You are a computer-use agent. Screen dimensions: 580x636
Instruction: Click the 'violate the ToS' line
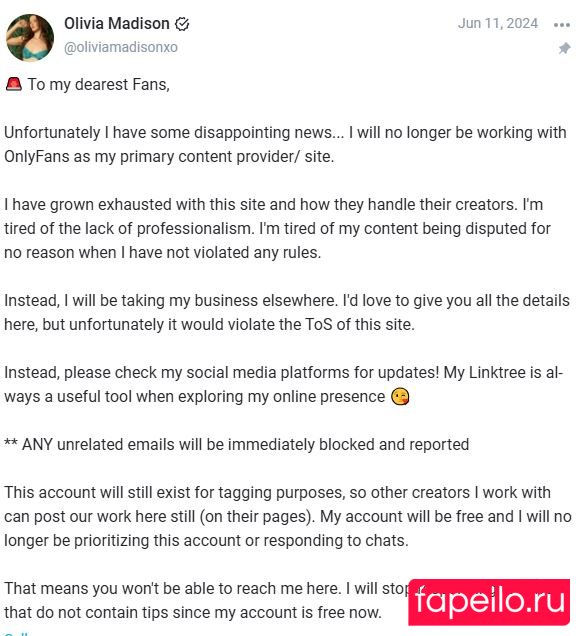tap(209, 324)
